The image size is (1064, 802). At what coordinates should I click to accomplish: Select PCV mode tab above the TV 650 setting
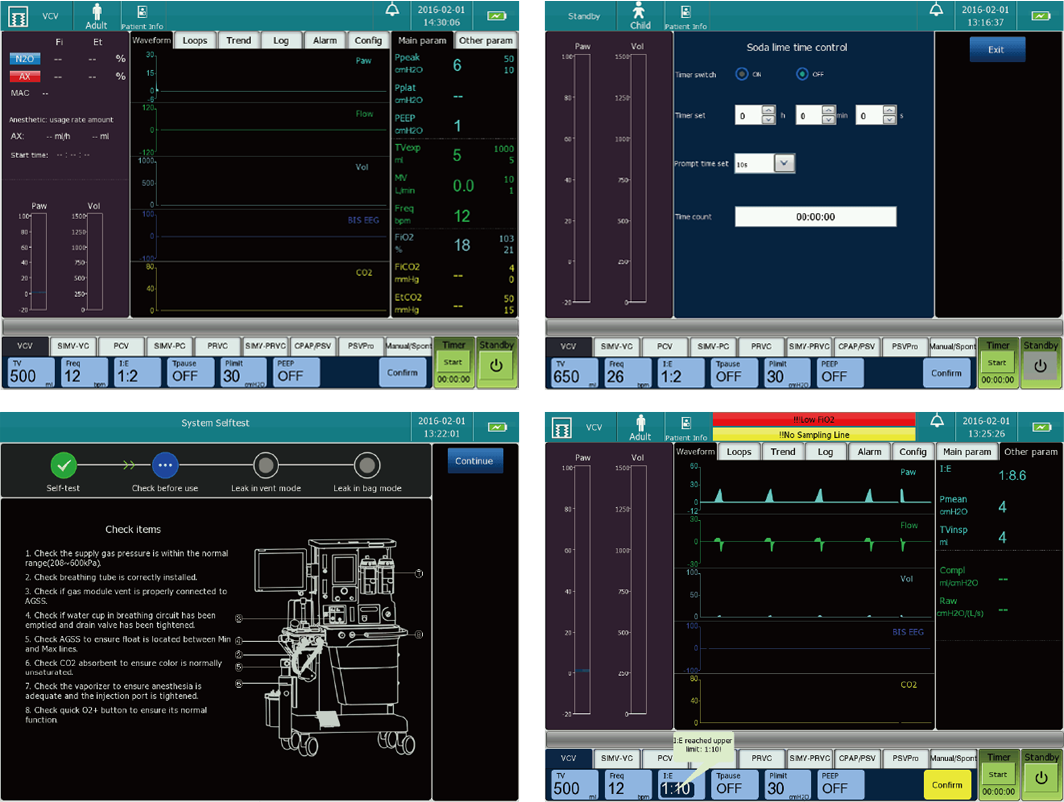664,346
